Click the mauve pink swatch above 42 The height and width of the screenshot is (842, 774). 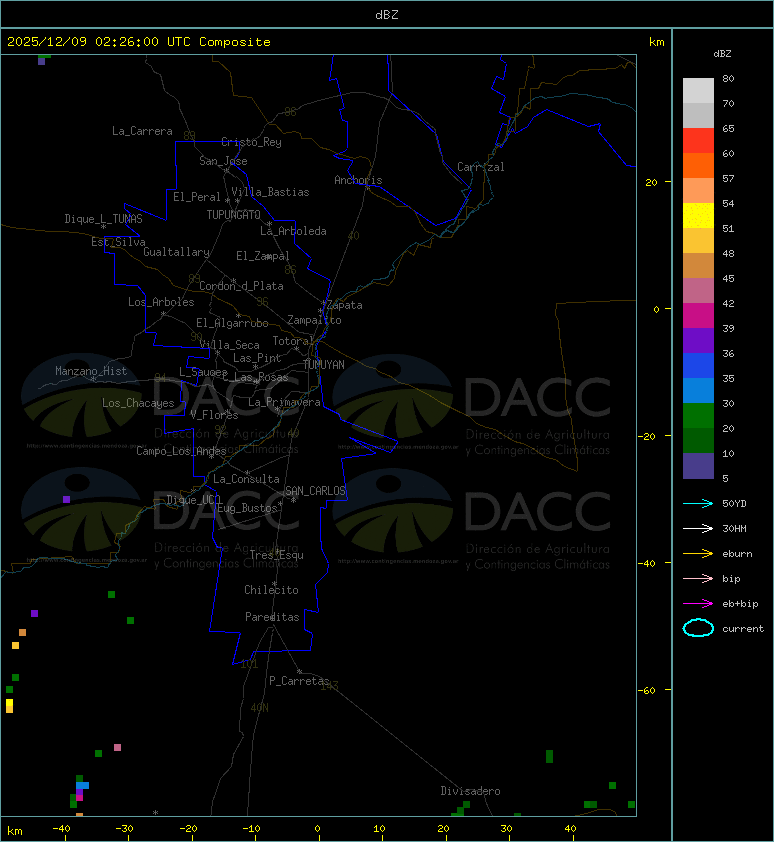[x=698, y=291]
